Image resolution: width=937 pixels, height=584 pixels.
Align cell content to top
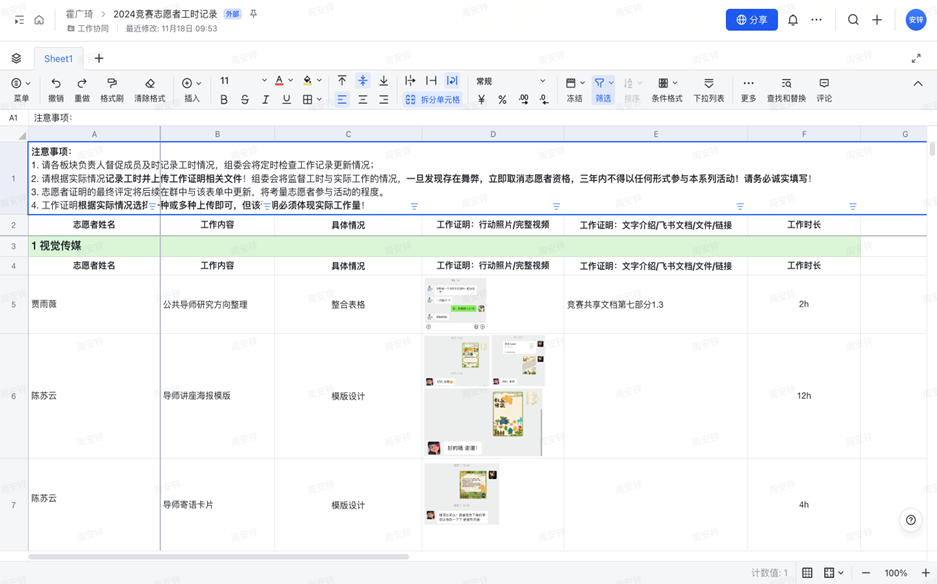pyautogui.click(x=342, y=81)
